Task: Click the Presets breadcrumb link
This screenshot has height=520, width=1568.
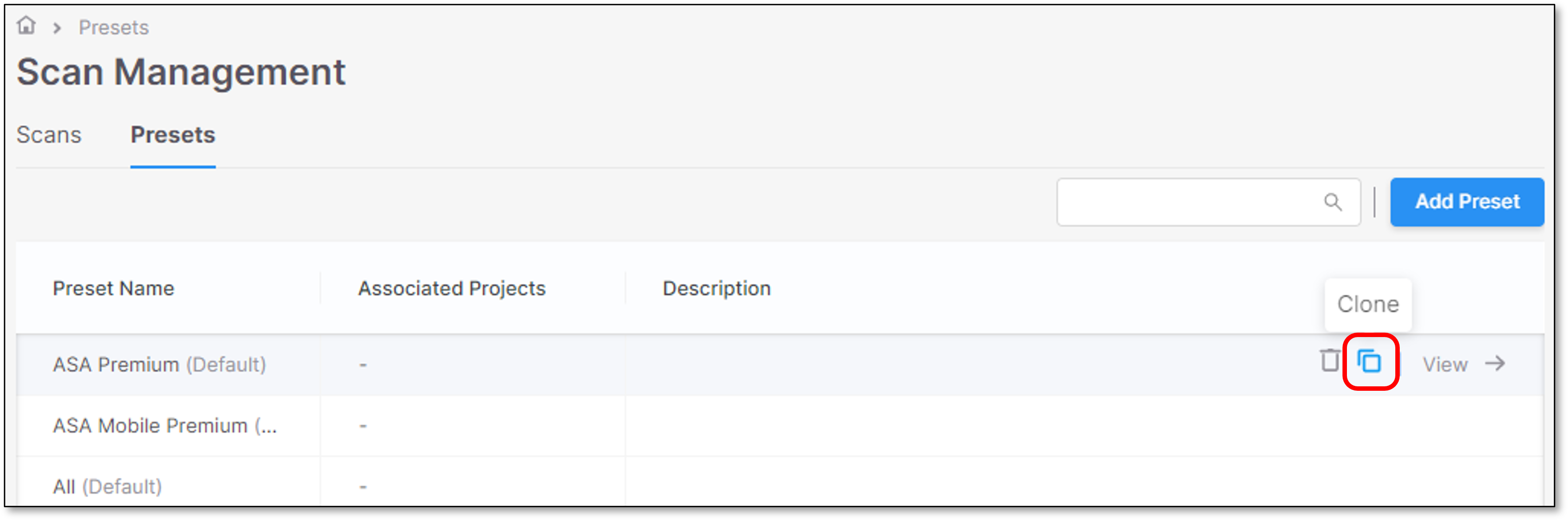Action: (x=114, y=28)
